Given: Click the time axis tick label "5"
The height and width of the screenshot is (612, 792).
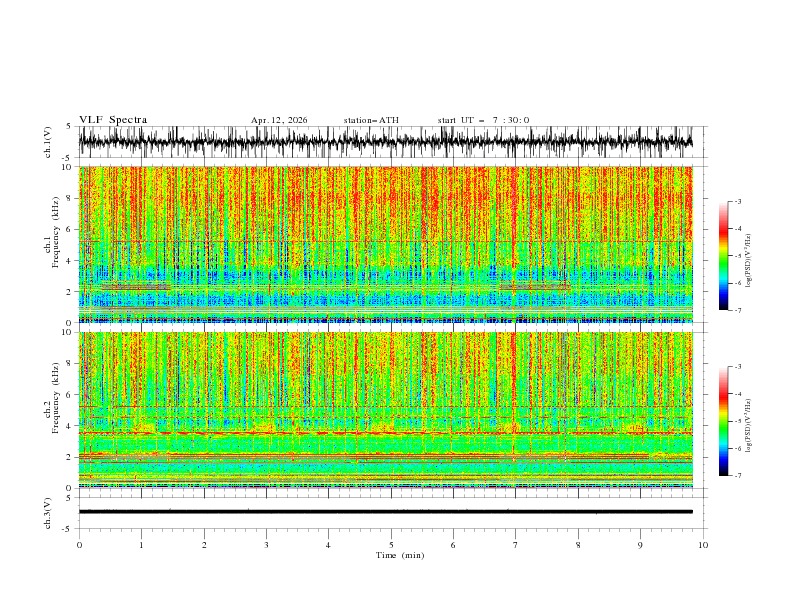Looking at the screenshot, I should (391, 545).
